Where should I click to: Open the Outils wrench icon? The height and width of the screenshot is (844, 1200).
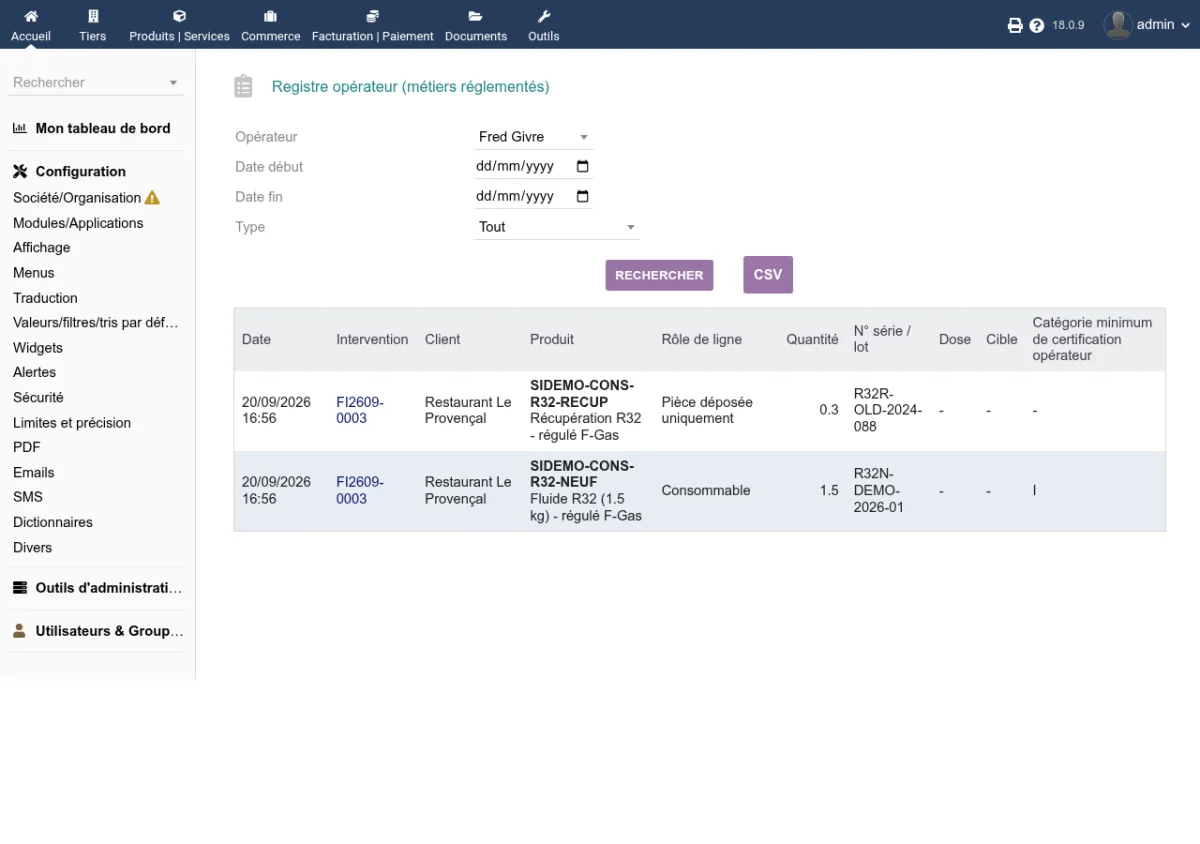tap(544, 16)
